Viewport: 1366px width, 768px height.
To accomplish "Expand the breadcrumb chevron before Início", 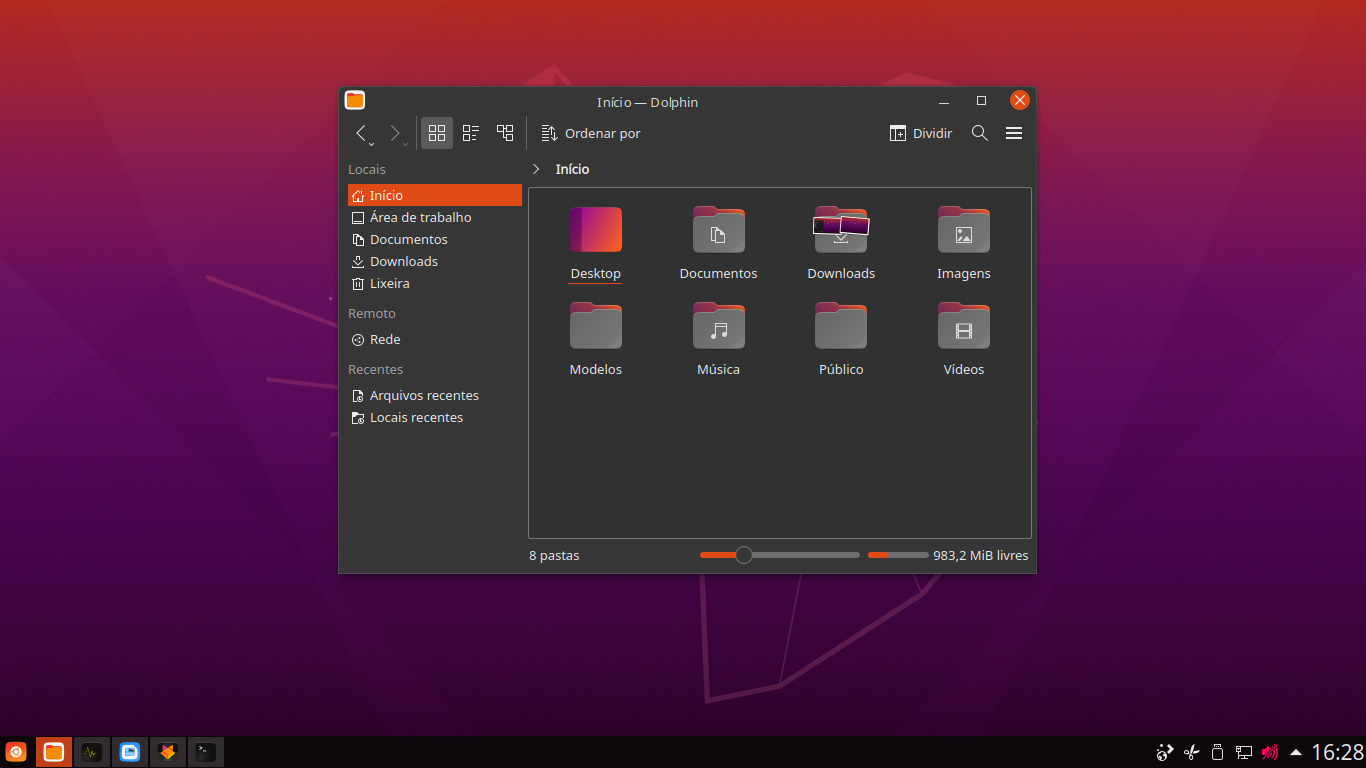I will coord(536,169).
